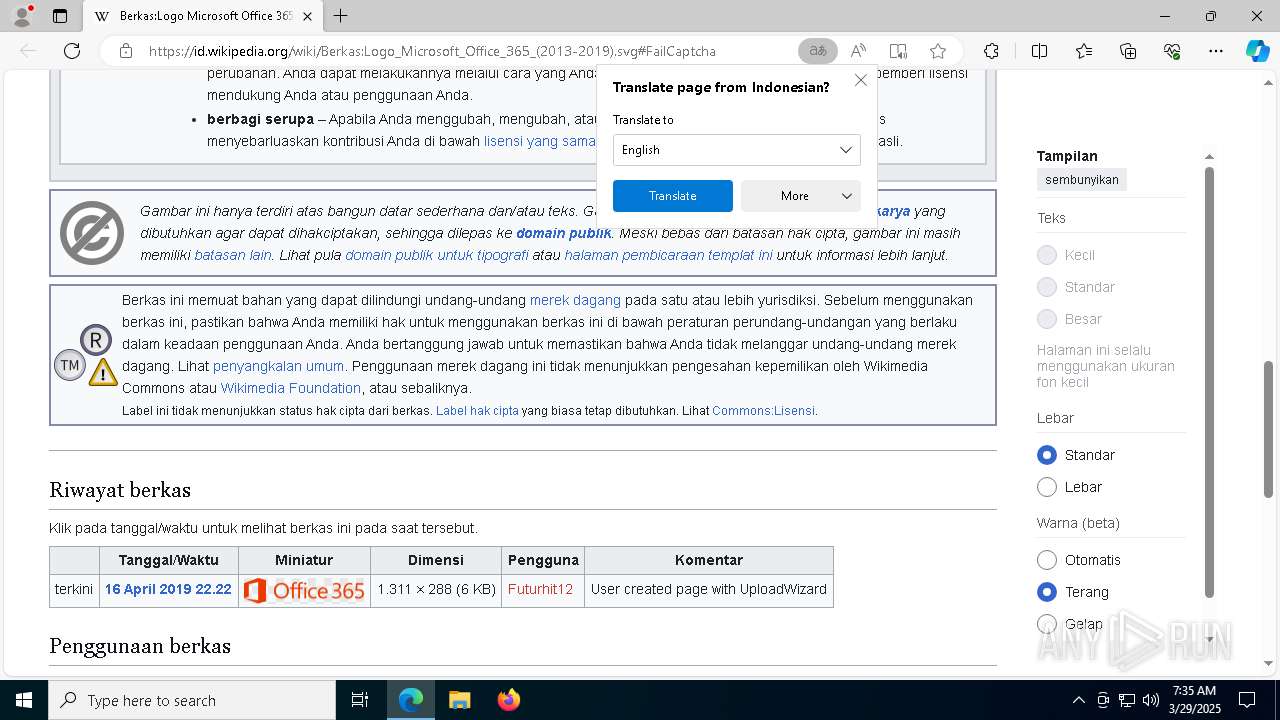The width and height of the screenshot is (1280, 720).
Task: Select the Besar text size radio
Action: [1047, 319]
